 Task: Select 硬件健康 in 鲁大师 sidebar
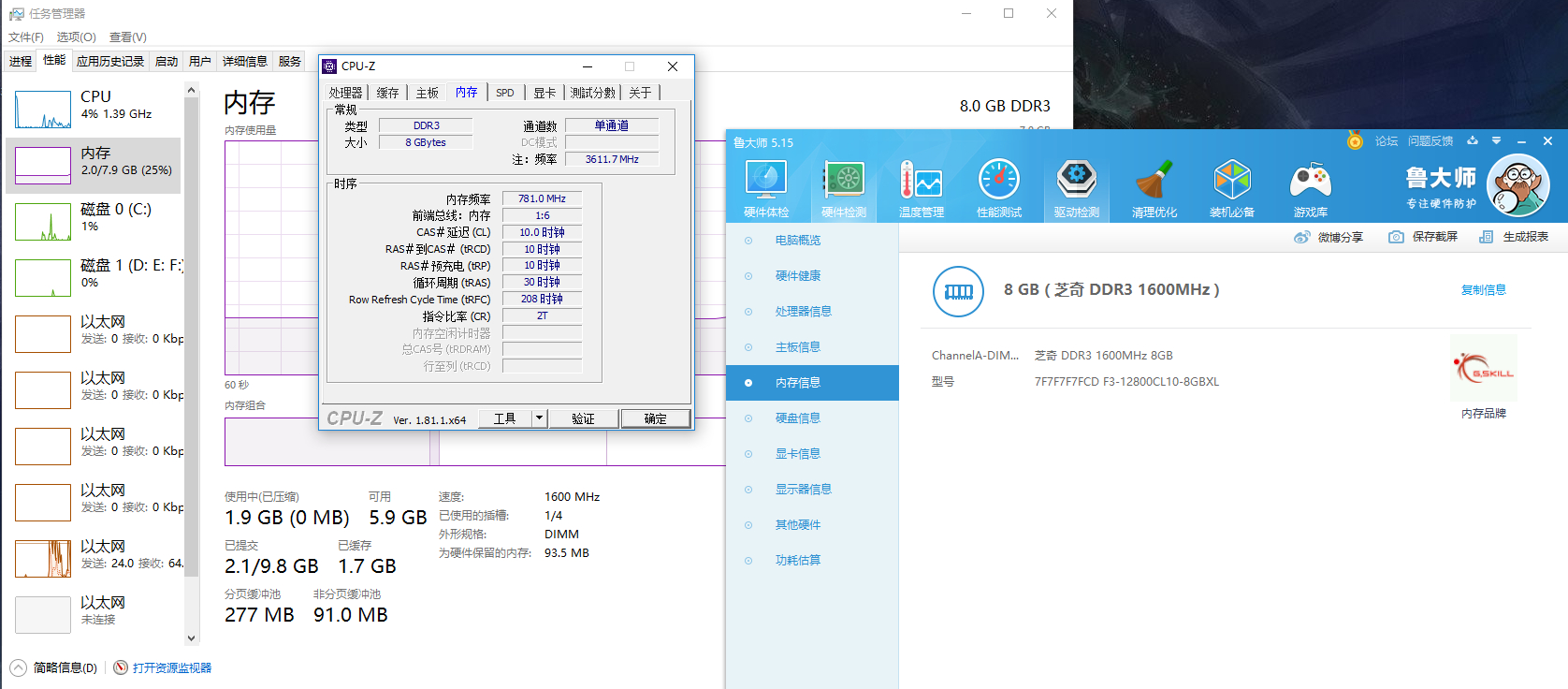pos(812,276)
